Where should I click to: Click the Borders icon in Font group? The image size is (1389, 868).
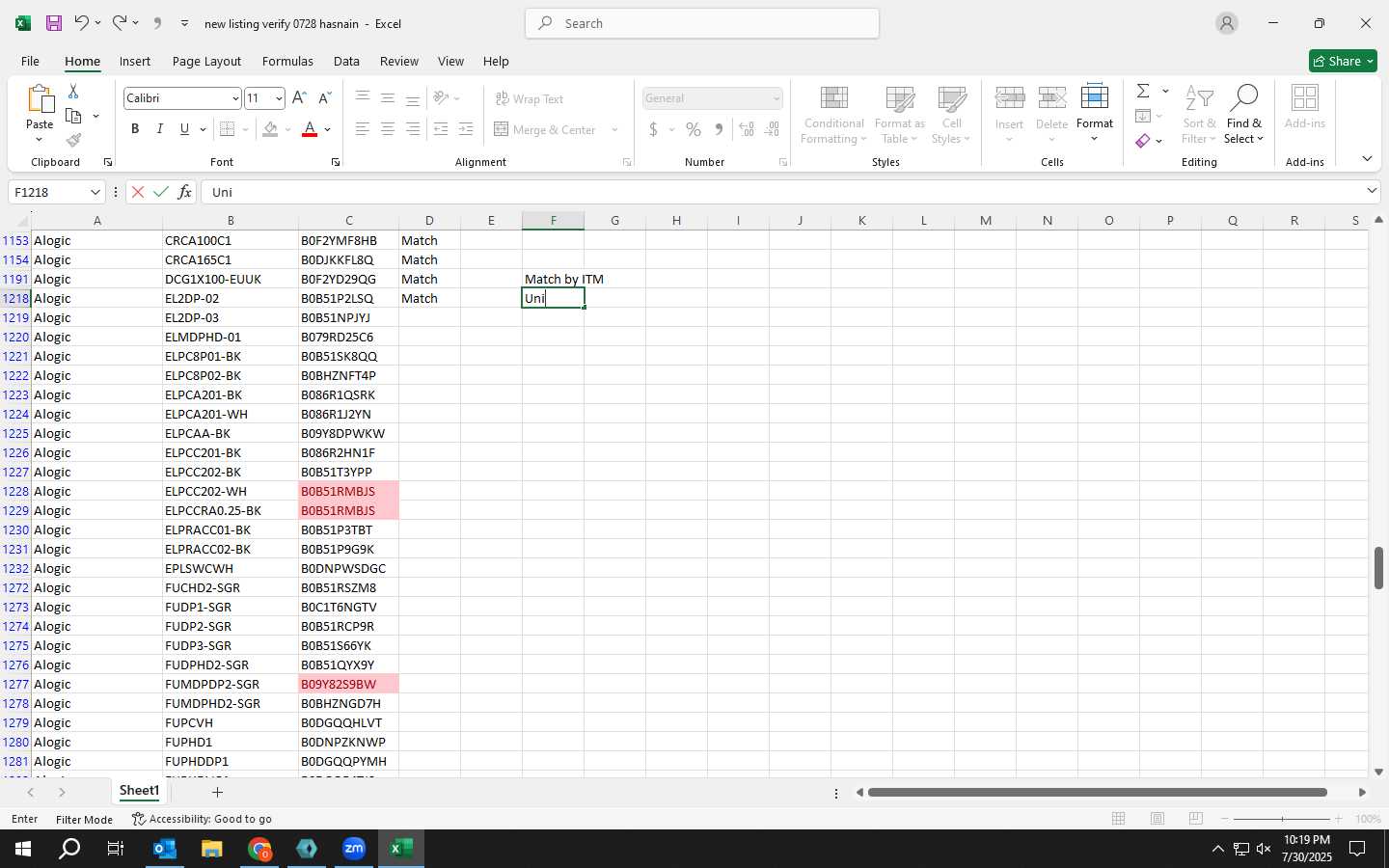click(227, 129)
